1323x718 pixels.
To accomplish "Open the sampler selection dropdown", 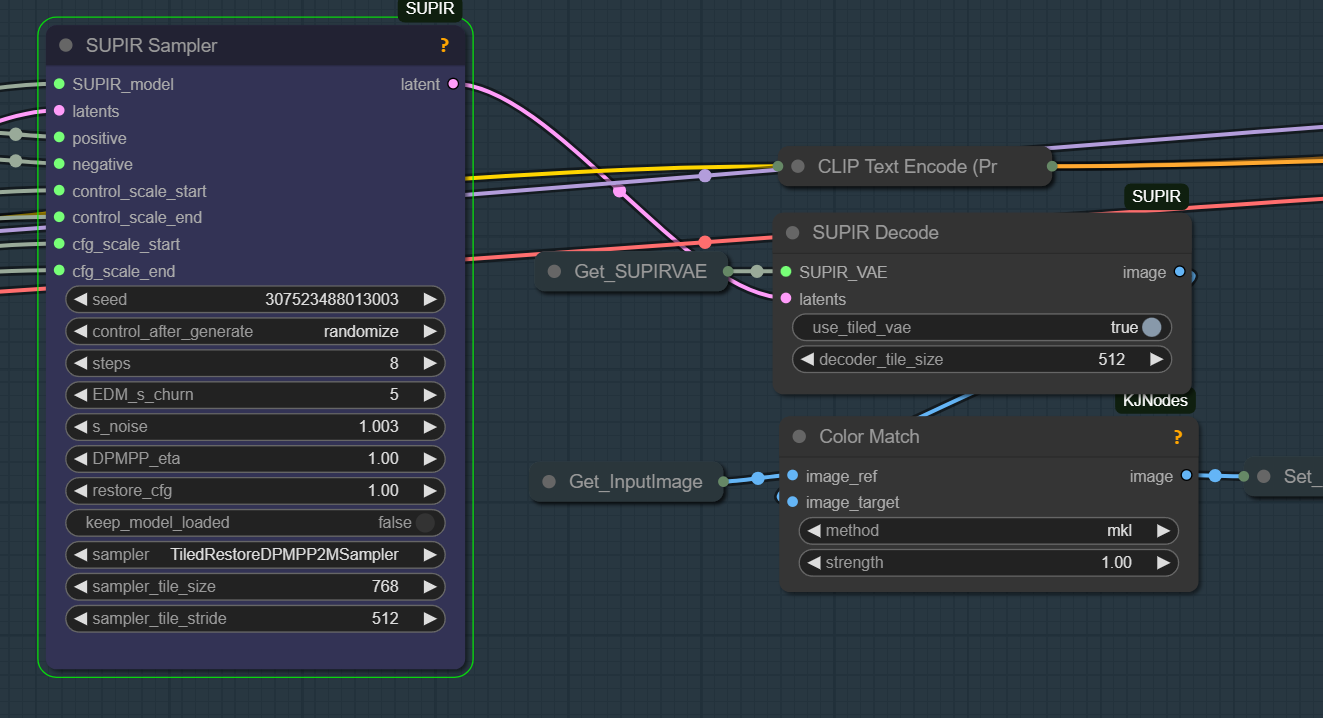I will point(255,554).
